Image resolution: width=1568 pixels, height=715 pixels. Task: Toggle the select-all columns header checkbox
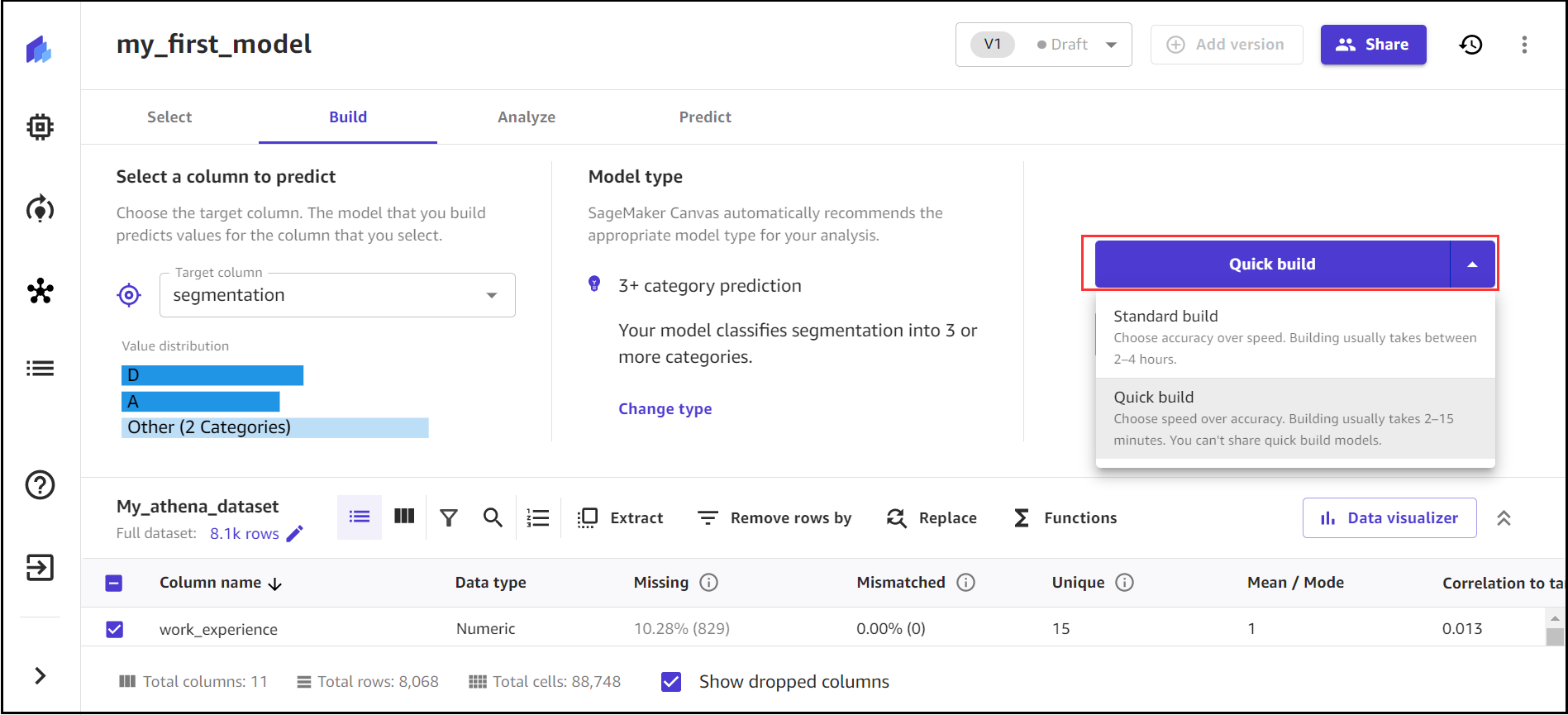[x=115, y=584]
